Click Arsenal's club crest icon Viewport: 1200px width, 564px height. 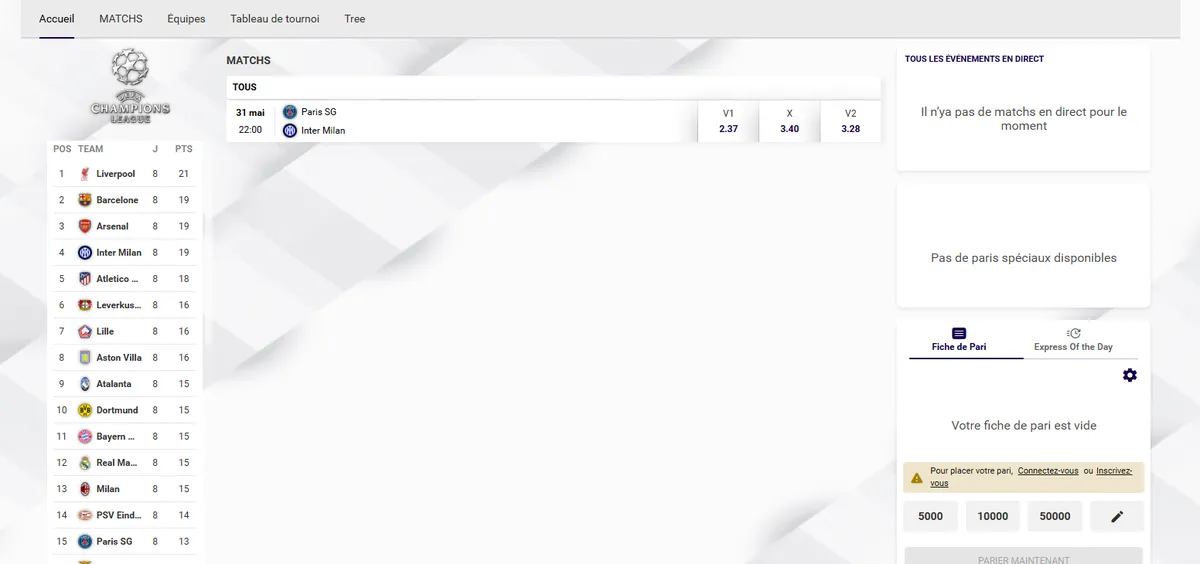pos(85,226)
